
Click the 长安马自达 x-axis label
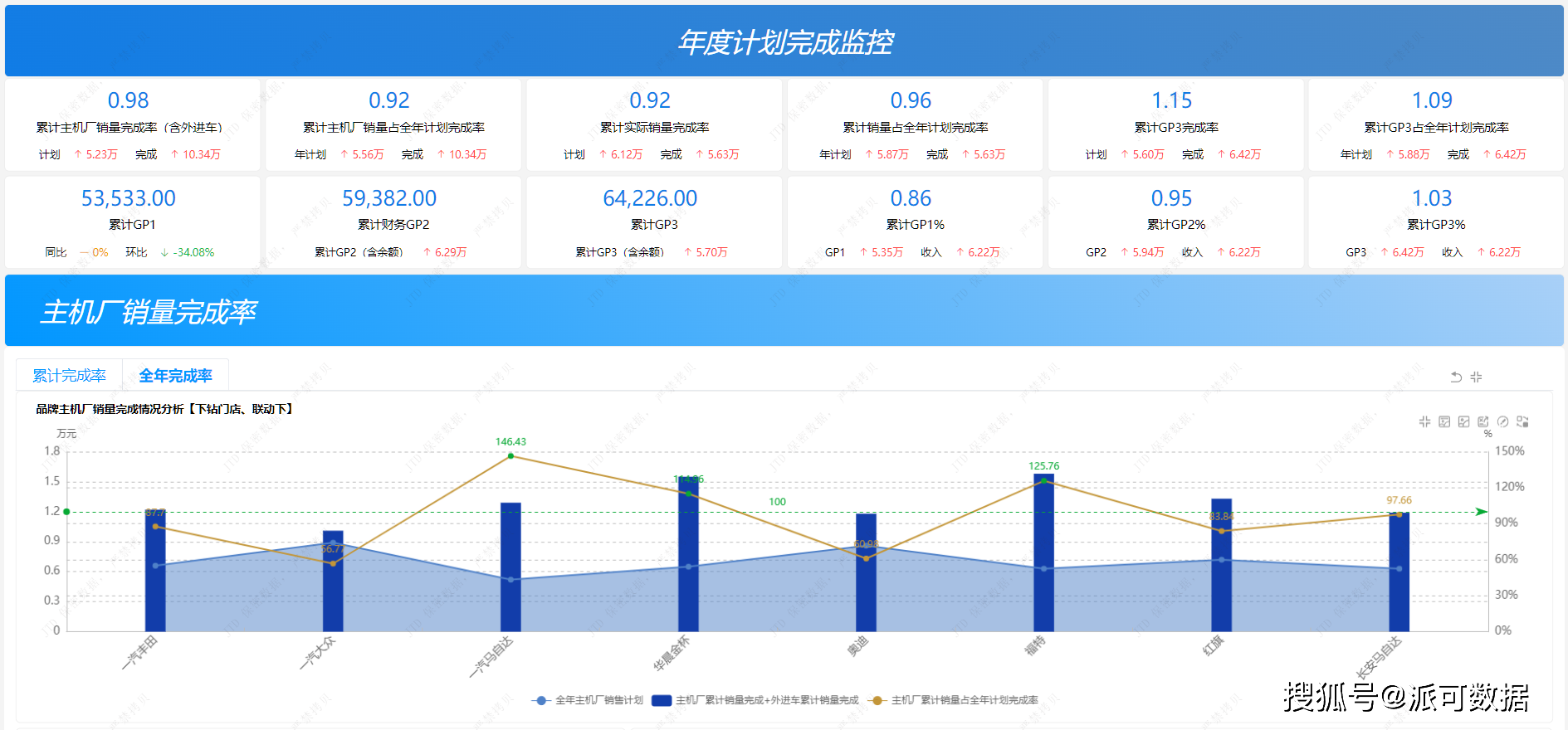pyautogui.click(x=1378, y=657)
